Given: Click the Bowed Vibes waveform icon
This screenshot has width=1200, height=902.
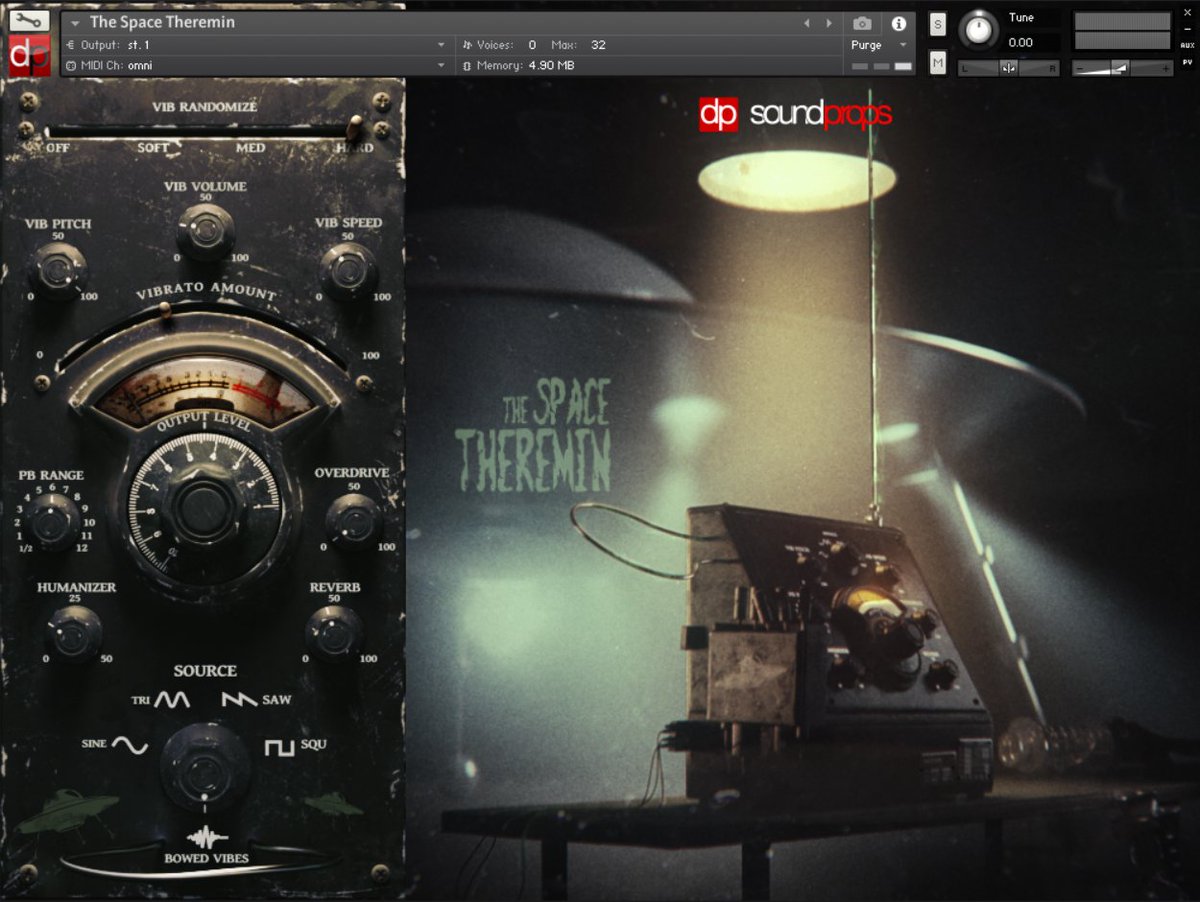Looking at the screenshot, I should point(208,837).
